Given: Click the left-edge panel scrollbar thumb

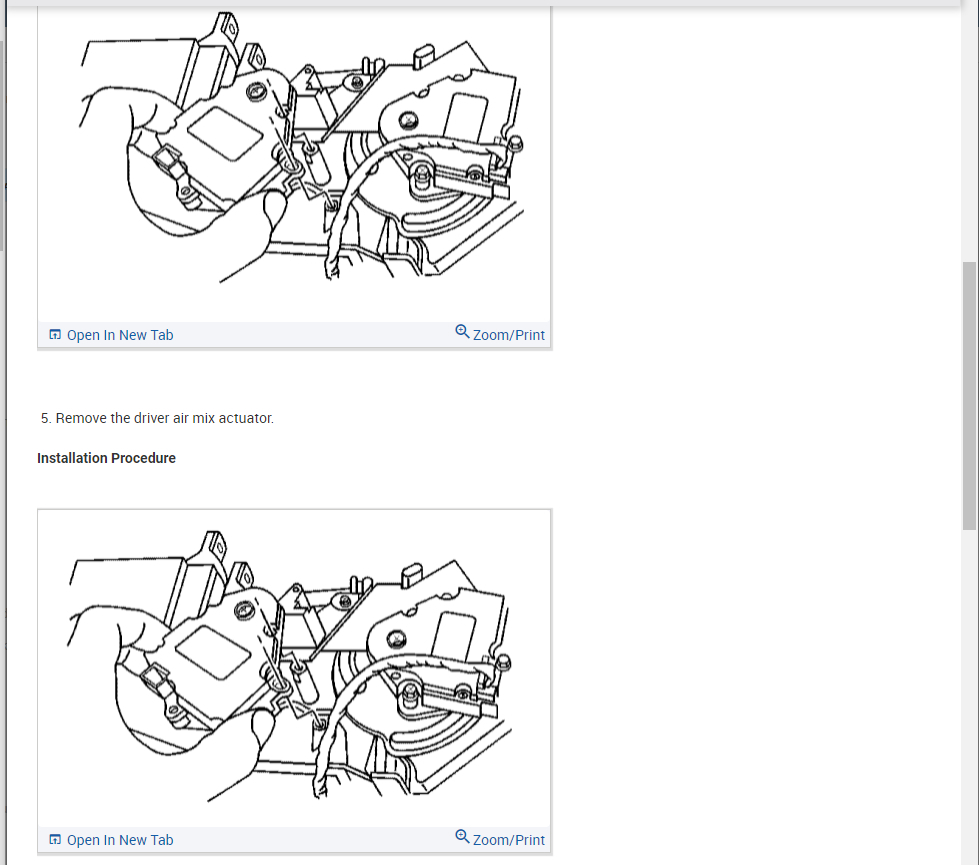Looking at the screenshot, I should point(2,146).
